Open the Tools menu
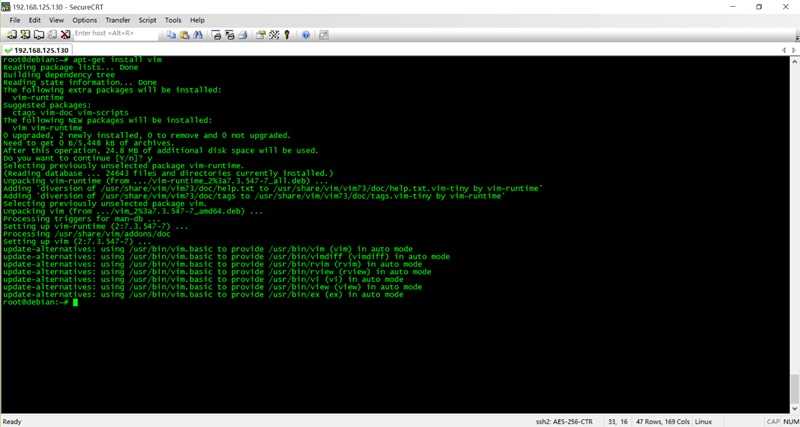 tap(173, 20)
